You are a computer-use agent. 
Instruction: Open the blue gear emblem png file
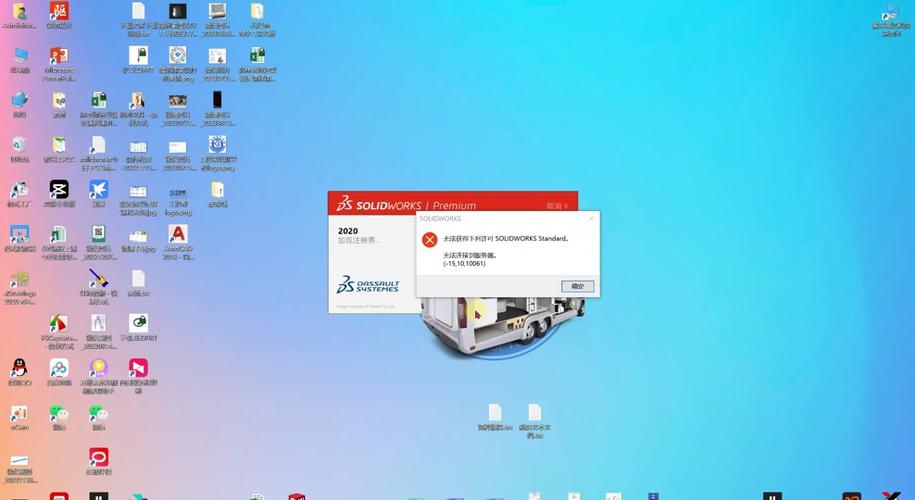tap(218, 153)
